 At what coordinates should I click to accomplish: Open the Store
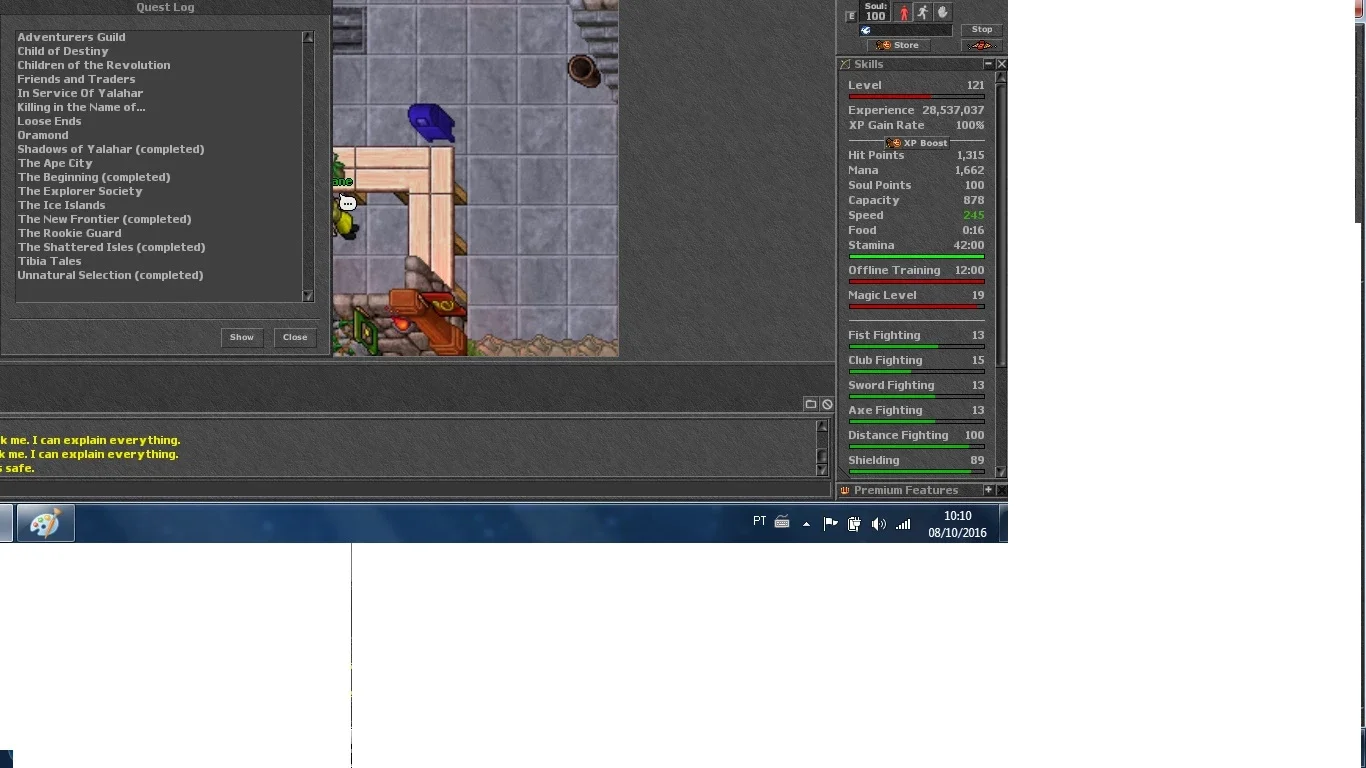click(x=898, y=45)
